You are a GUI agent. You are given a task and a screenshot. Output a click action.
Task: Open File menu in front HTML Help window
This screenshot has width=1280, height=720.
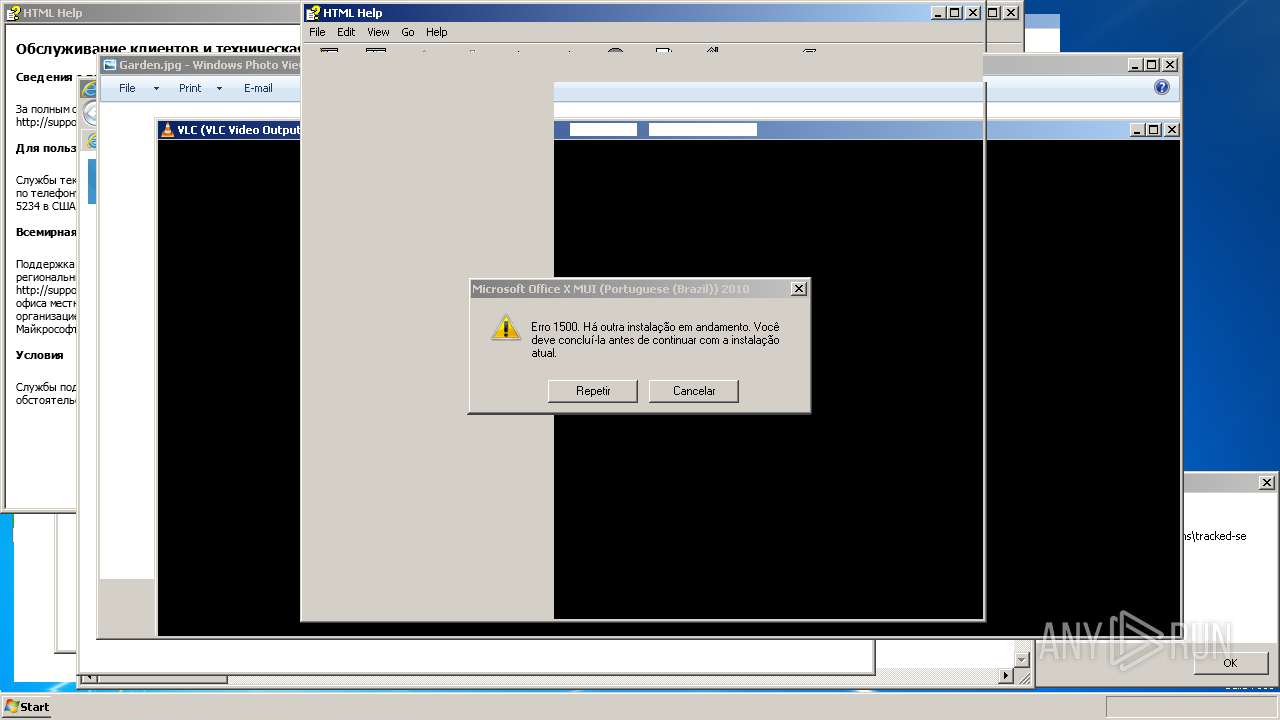317,32
